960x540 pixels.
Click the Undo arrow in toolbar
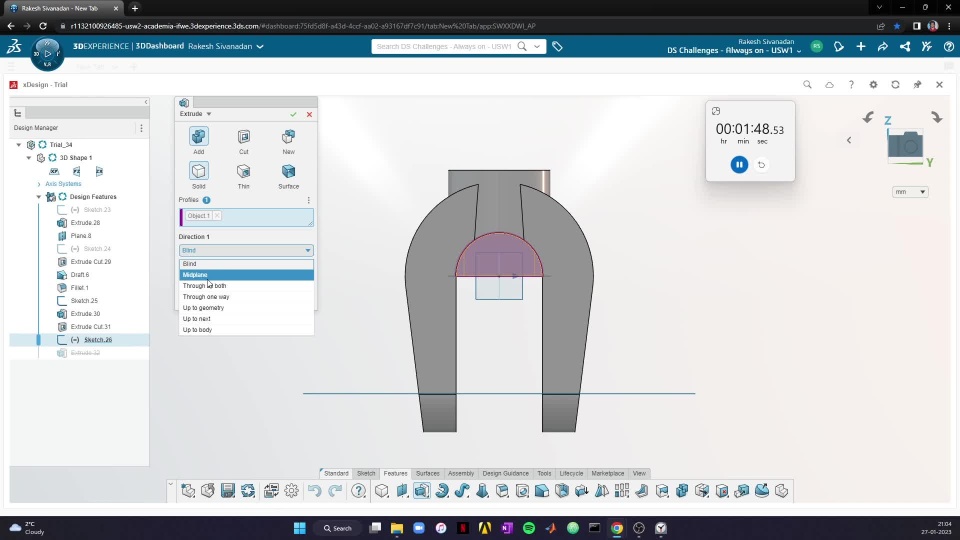tap(314, 490)
